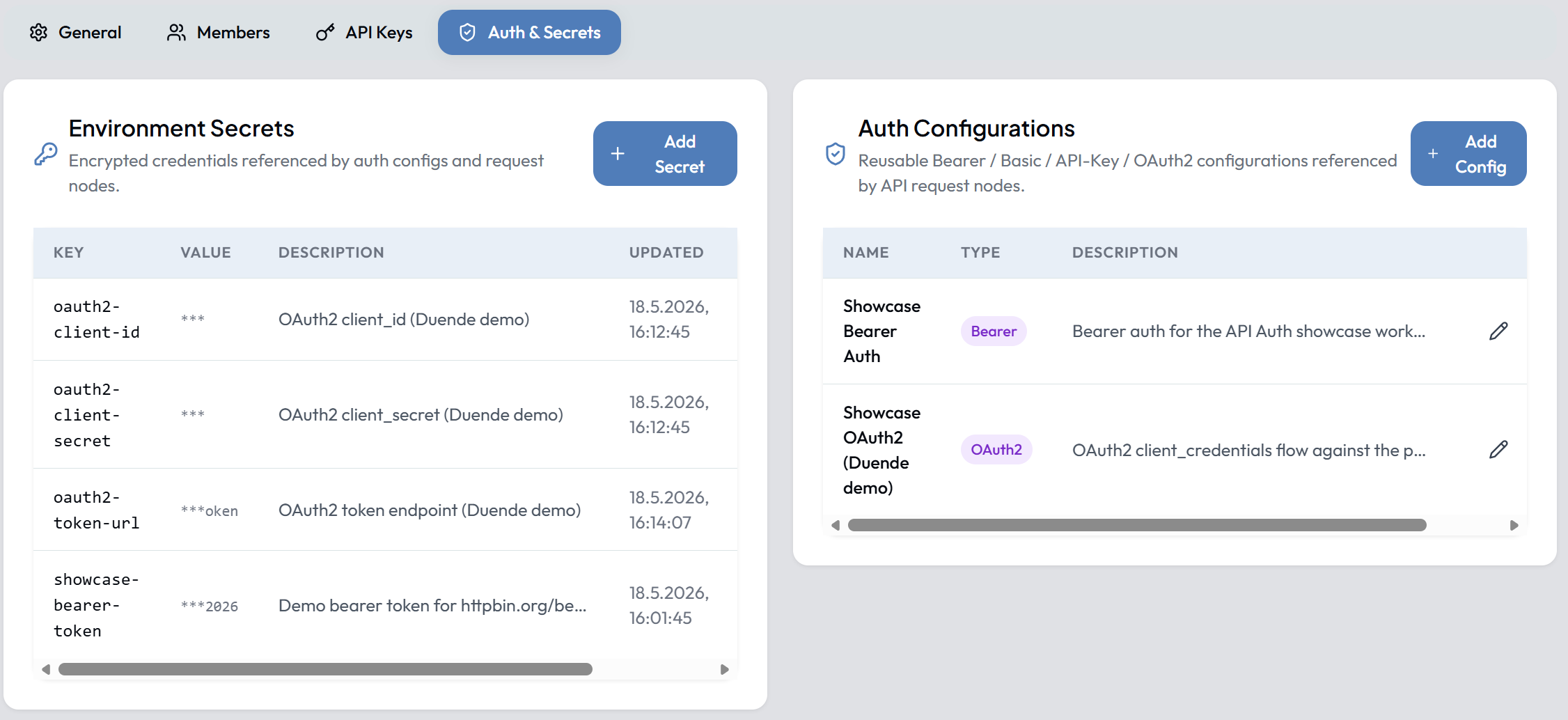Image resolution: width=1568 pixels, height=720 pixels.
Task: Click the Showcase Bearer Auth name
Action: coord(881,331)
